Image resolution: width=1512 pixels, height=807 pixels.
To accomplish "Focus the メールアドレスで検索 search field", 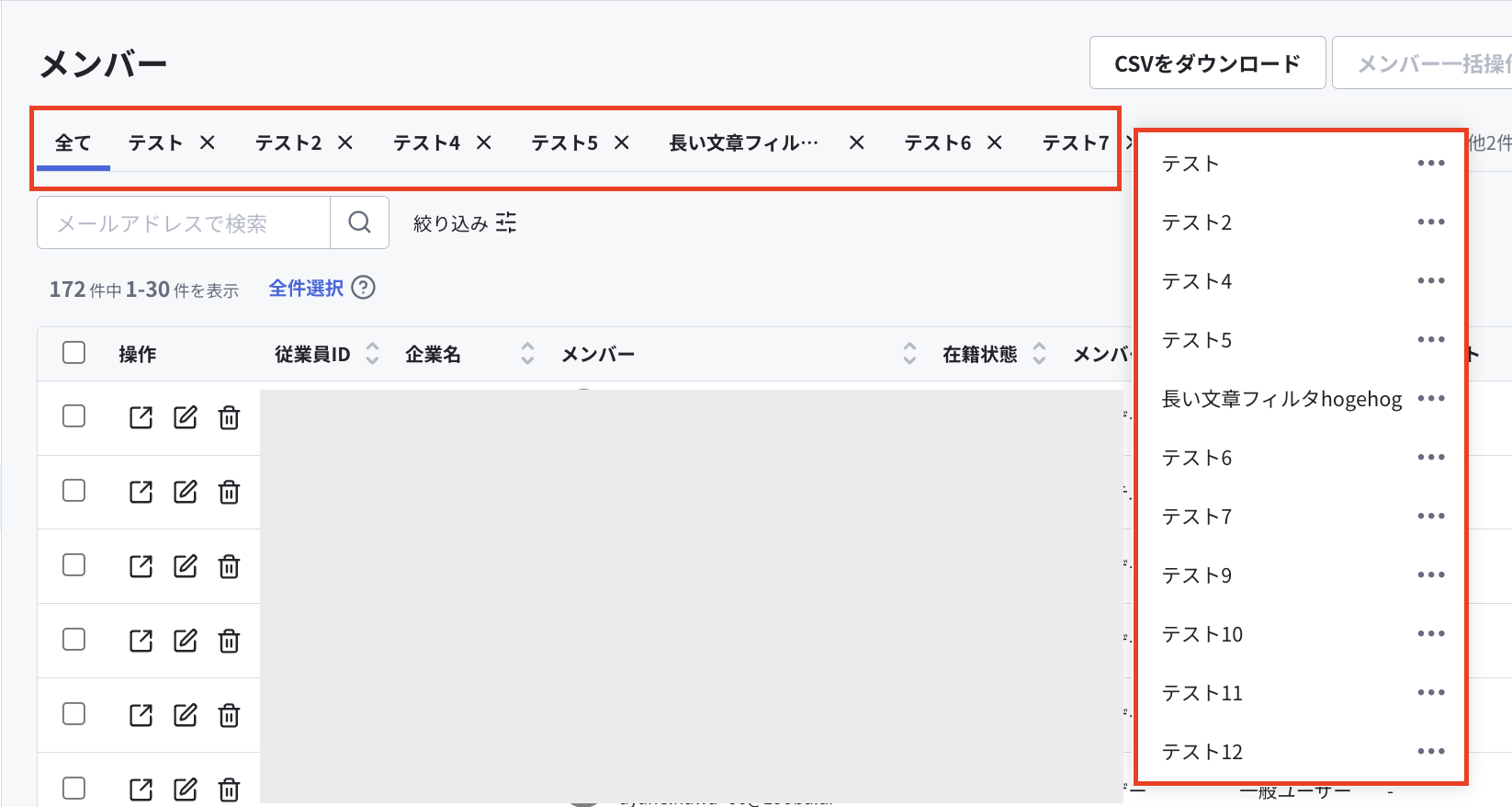I will coord(184,222).
